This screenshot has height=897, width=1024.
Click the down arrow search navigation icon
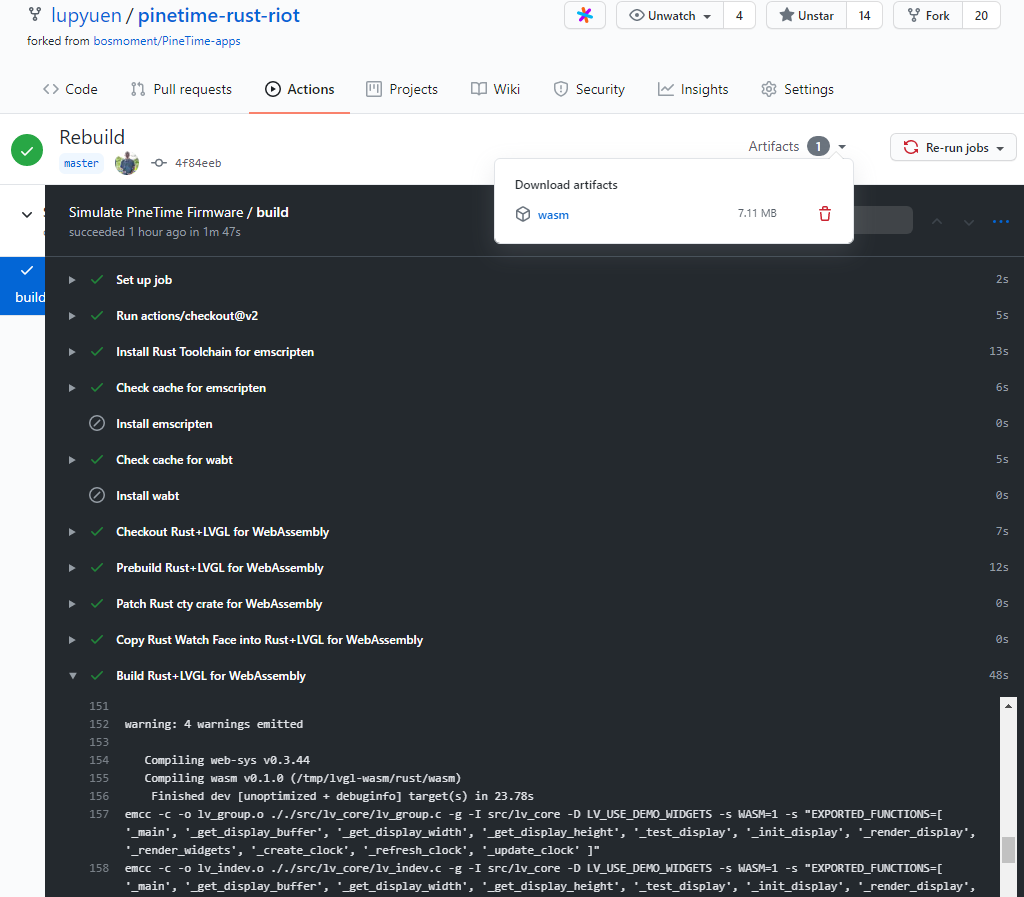click(x=968, y=221)
